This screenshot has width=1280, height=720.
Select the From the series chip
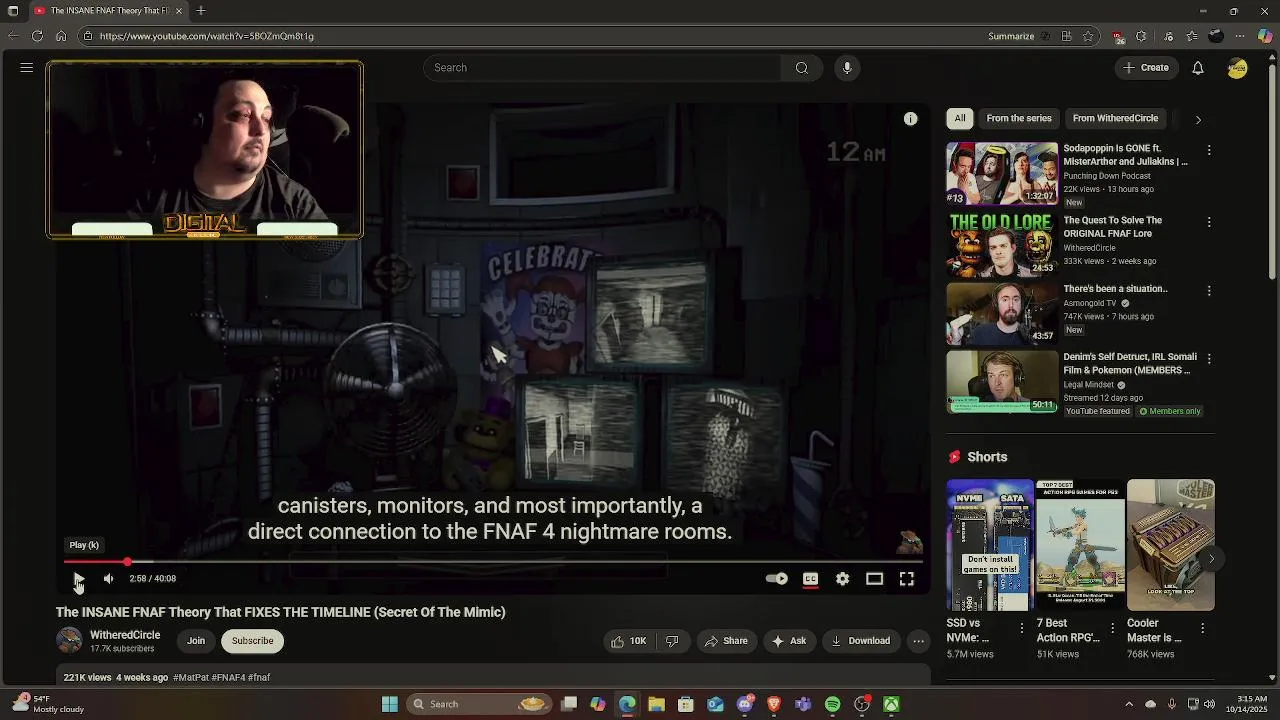(x=1019, y=118)
